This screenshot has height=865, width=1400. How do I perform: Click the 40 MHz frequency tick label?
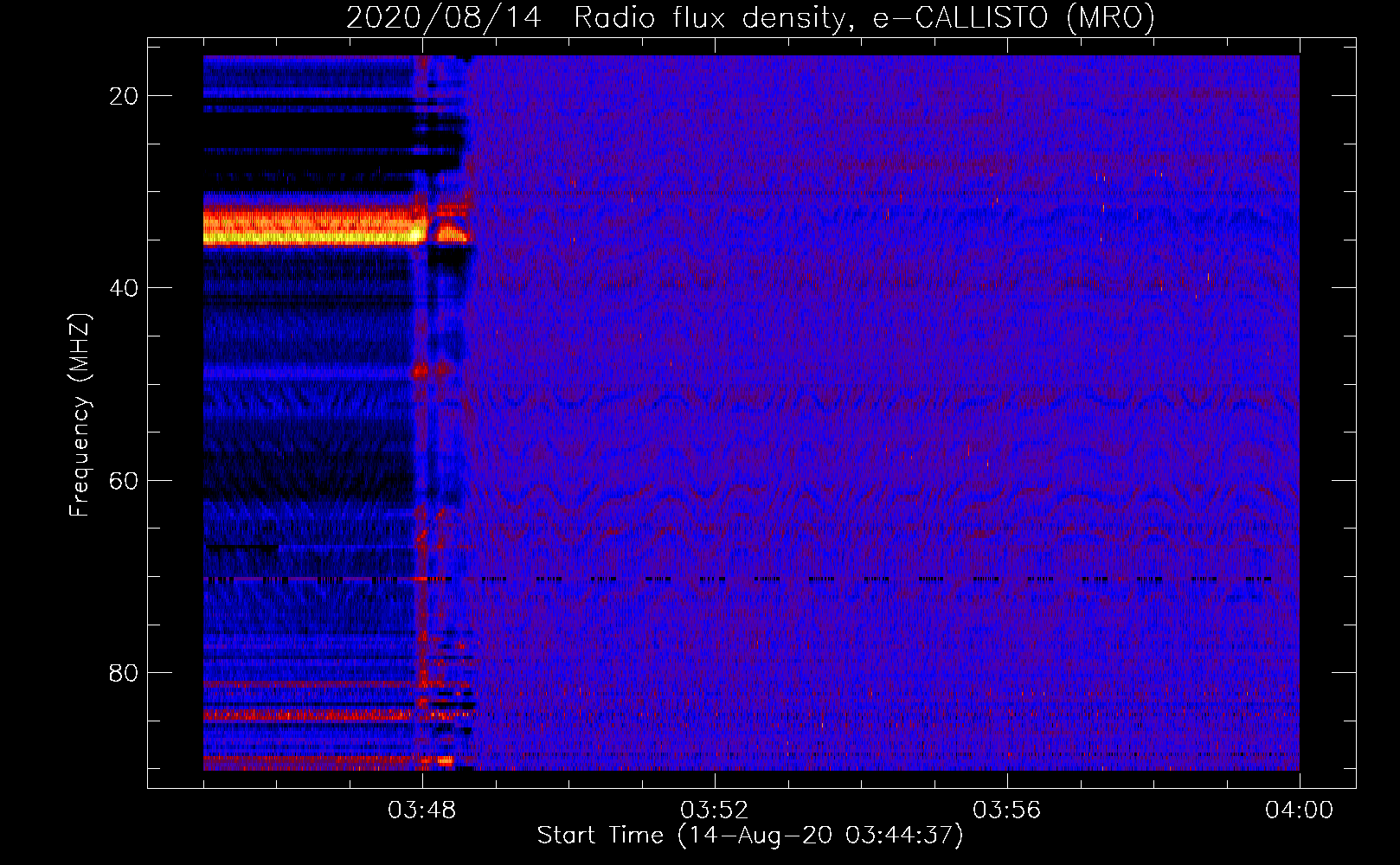coord(124,288)
